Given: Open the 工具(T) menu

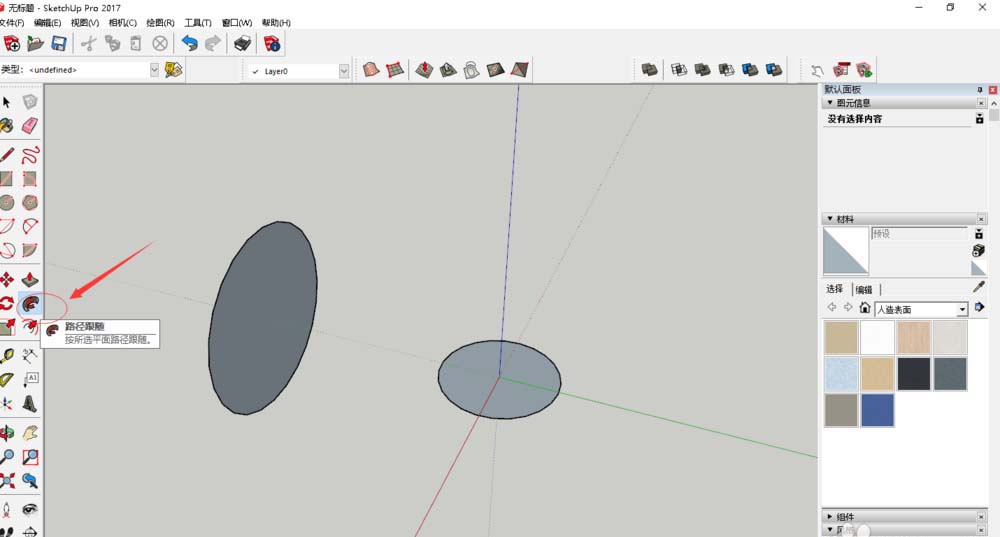Looking at the screenshot, I should (x=198, y=22).
